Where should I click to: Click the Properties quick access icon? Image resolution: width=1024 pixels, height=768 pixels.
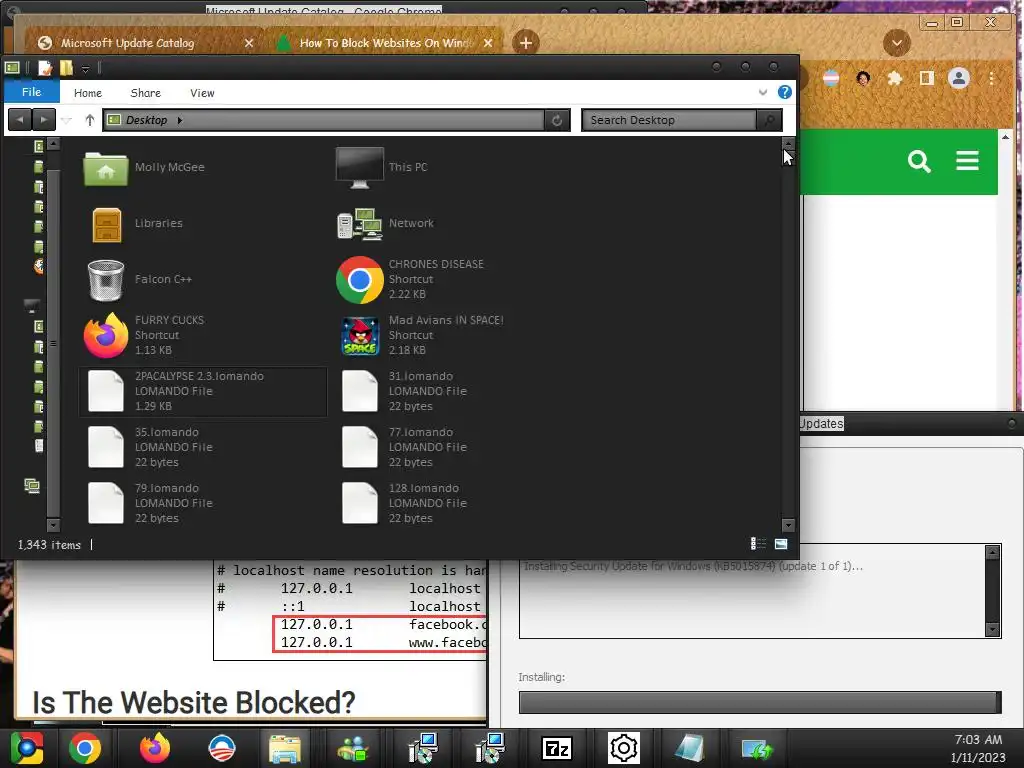click(x=44, y=67)
